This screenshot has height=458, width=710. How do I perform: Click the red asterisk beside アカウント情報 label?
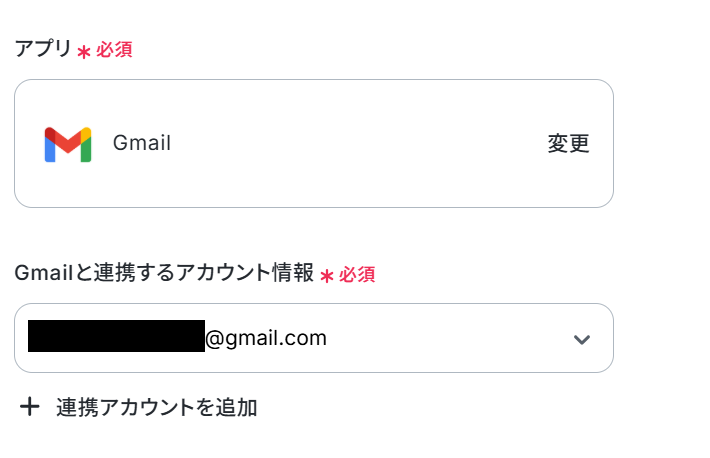point(327,275)
